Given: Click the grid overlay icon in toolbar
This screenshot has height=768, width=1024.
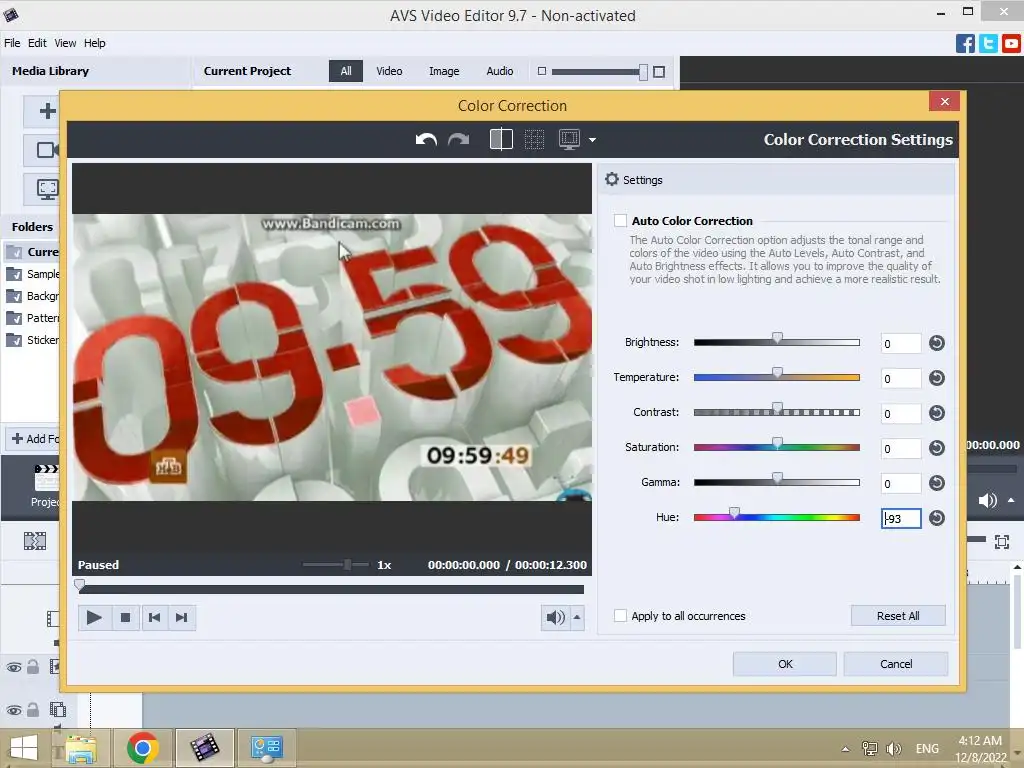Looking at the screenshot, I should [534, 140].
